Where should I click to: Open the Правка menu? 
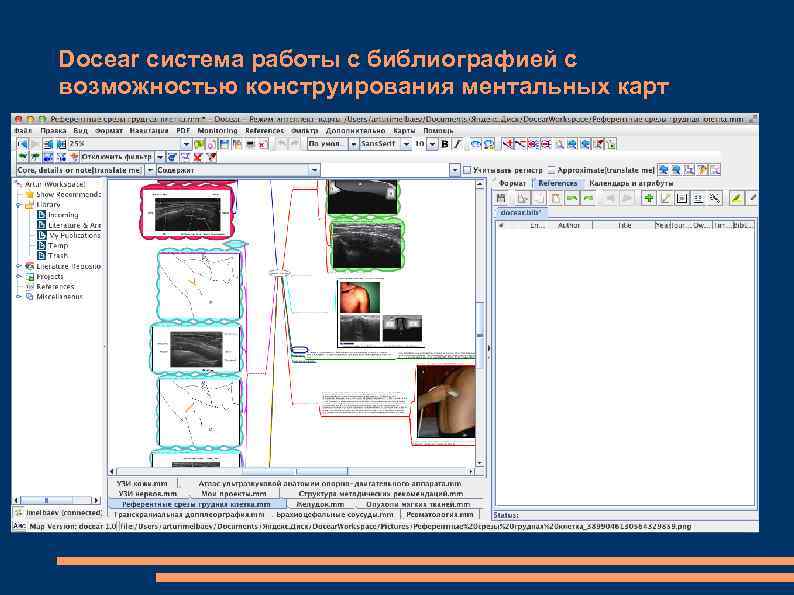tap(53, 131)
